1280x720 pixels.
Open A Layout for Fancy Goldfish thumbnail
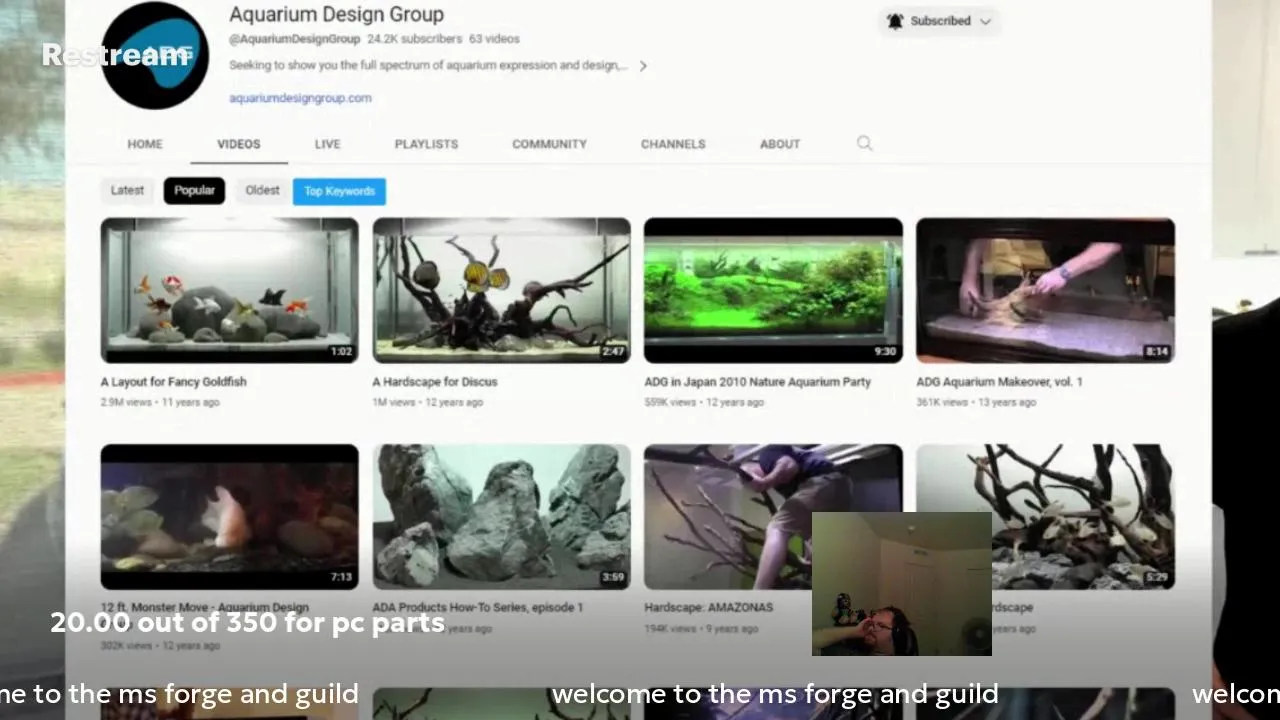(229, 290)
